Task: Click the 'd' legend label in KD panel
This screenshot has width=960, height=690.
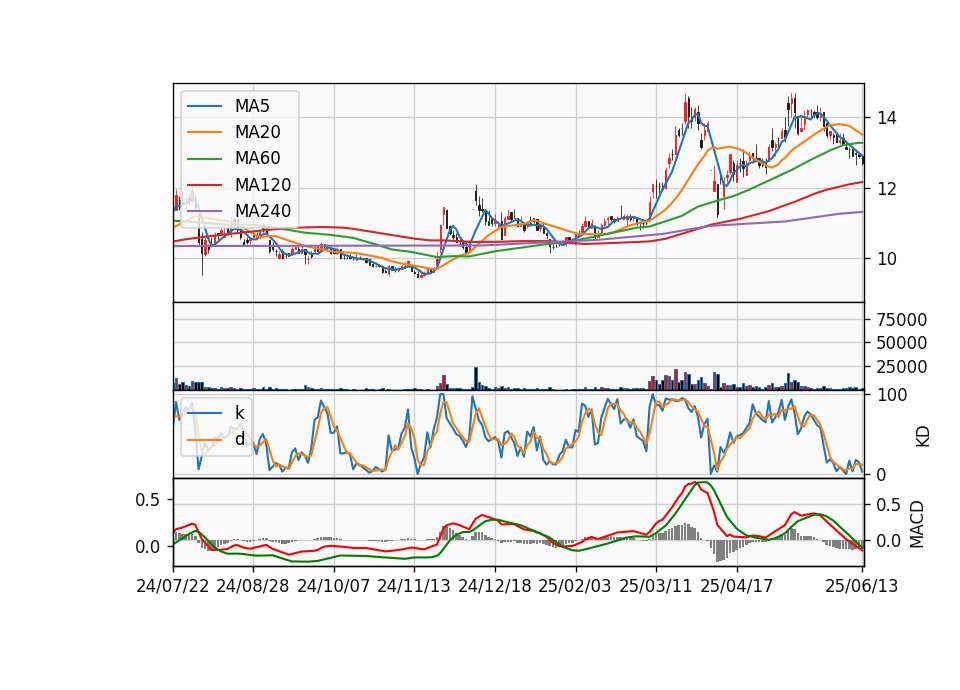Action: tap(240, 439)
